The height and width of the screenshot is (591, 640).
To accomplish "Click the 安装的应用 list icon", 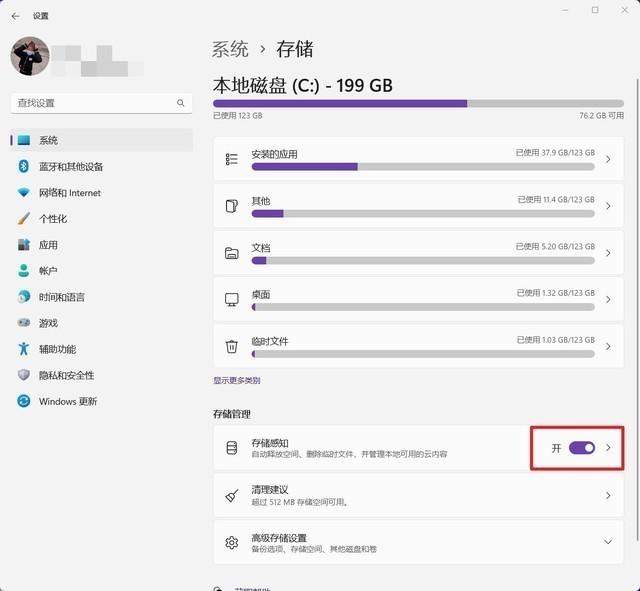I will coord(232,159).
